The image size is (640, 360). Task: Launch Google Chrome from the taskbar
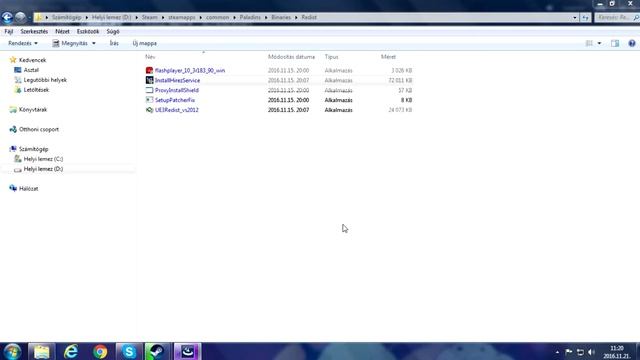(100, 351)
